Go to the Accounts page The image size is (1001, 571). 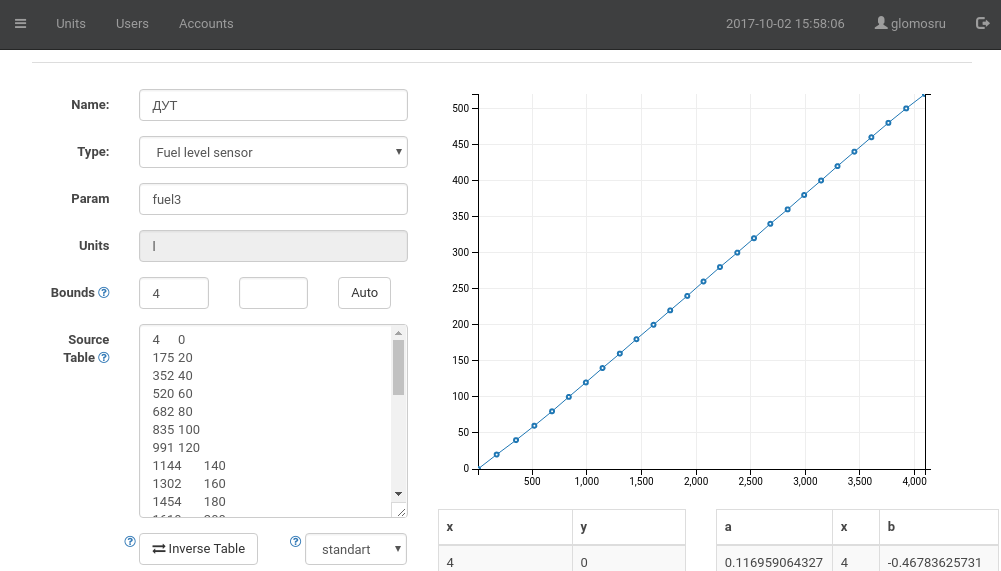point(206,24)
